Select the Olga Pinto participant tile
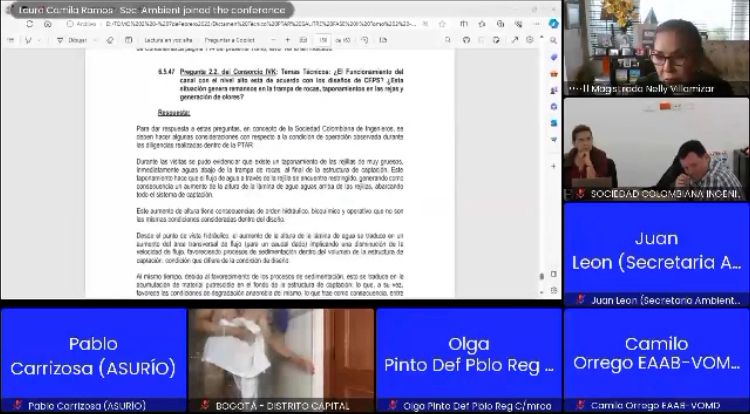 (469, 360)
